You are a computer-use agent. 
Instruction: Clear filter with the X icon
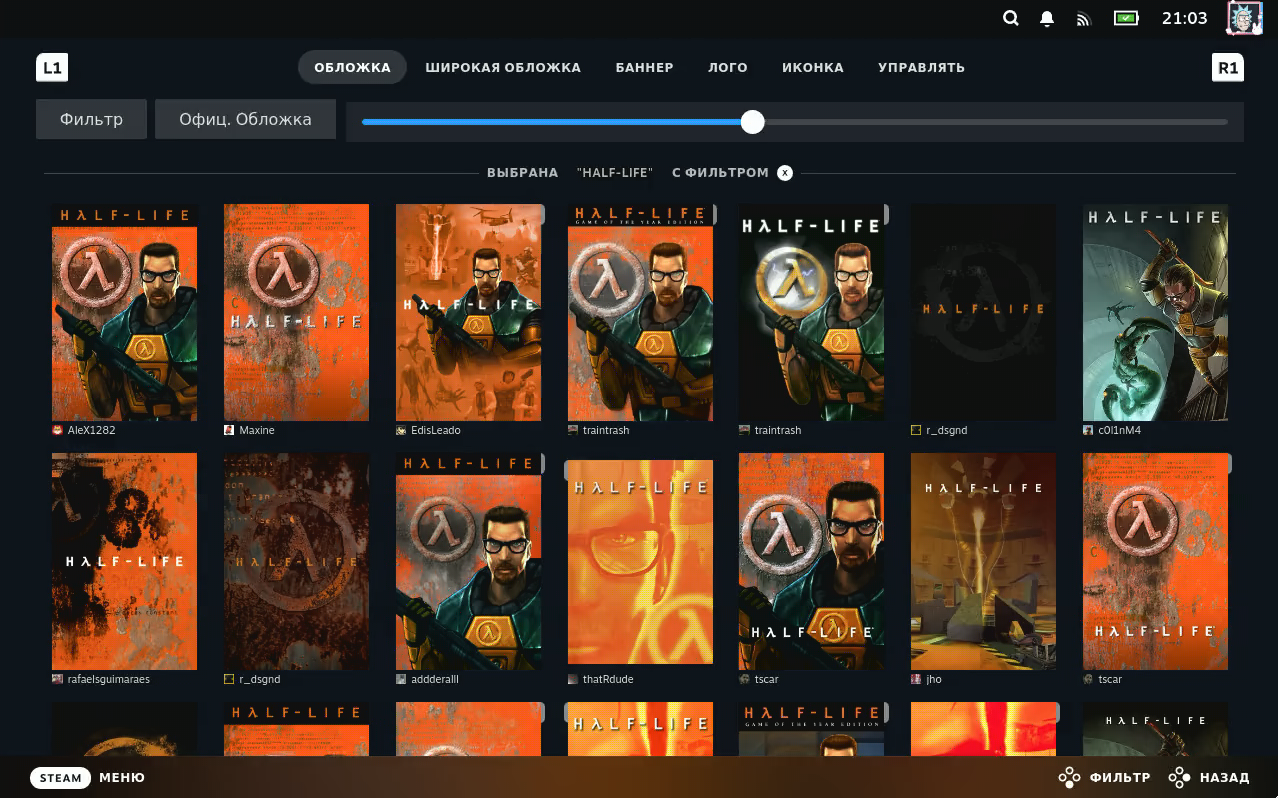click(785, 173)
